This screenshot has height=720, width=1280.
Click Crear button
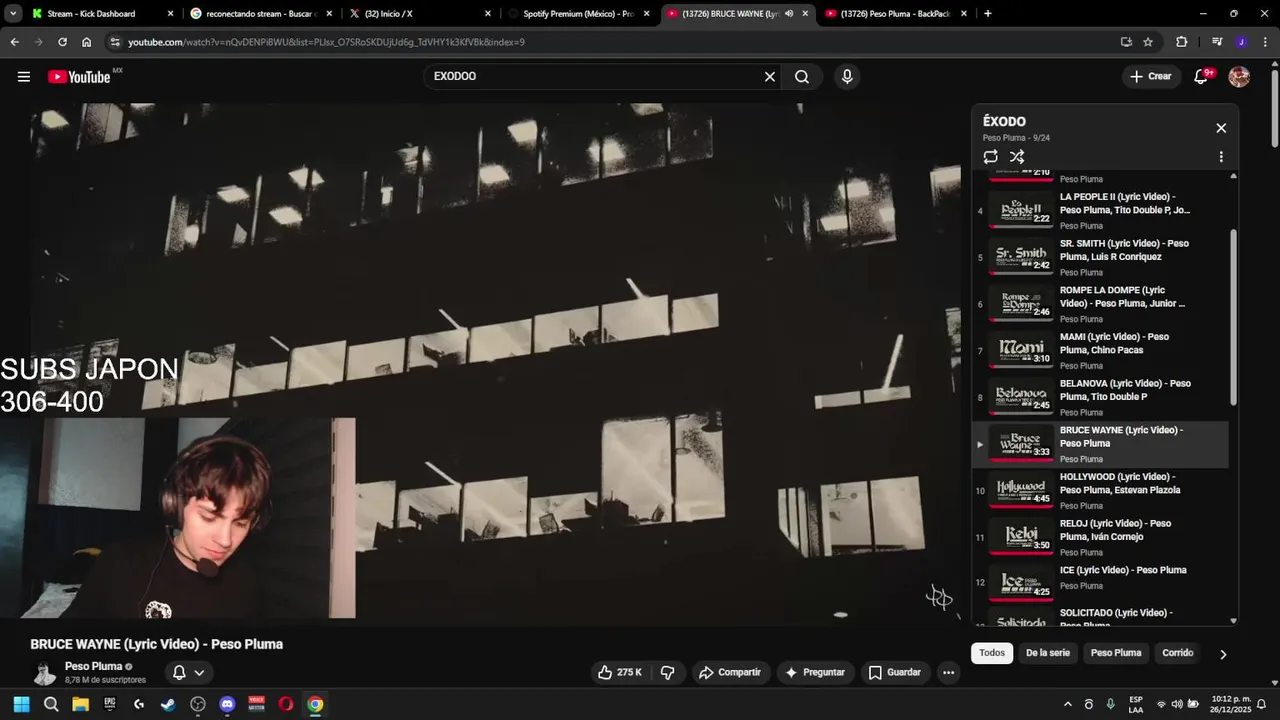tap(1150, 77)
